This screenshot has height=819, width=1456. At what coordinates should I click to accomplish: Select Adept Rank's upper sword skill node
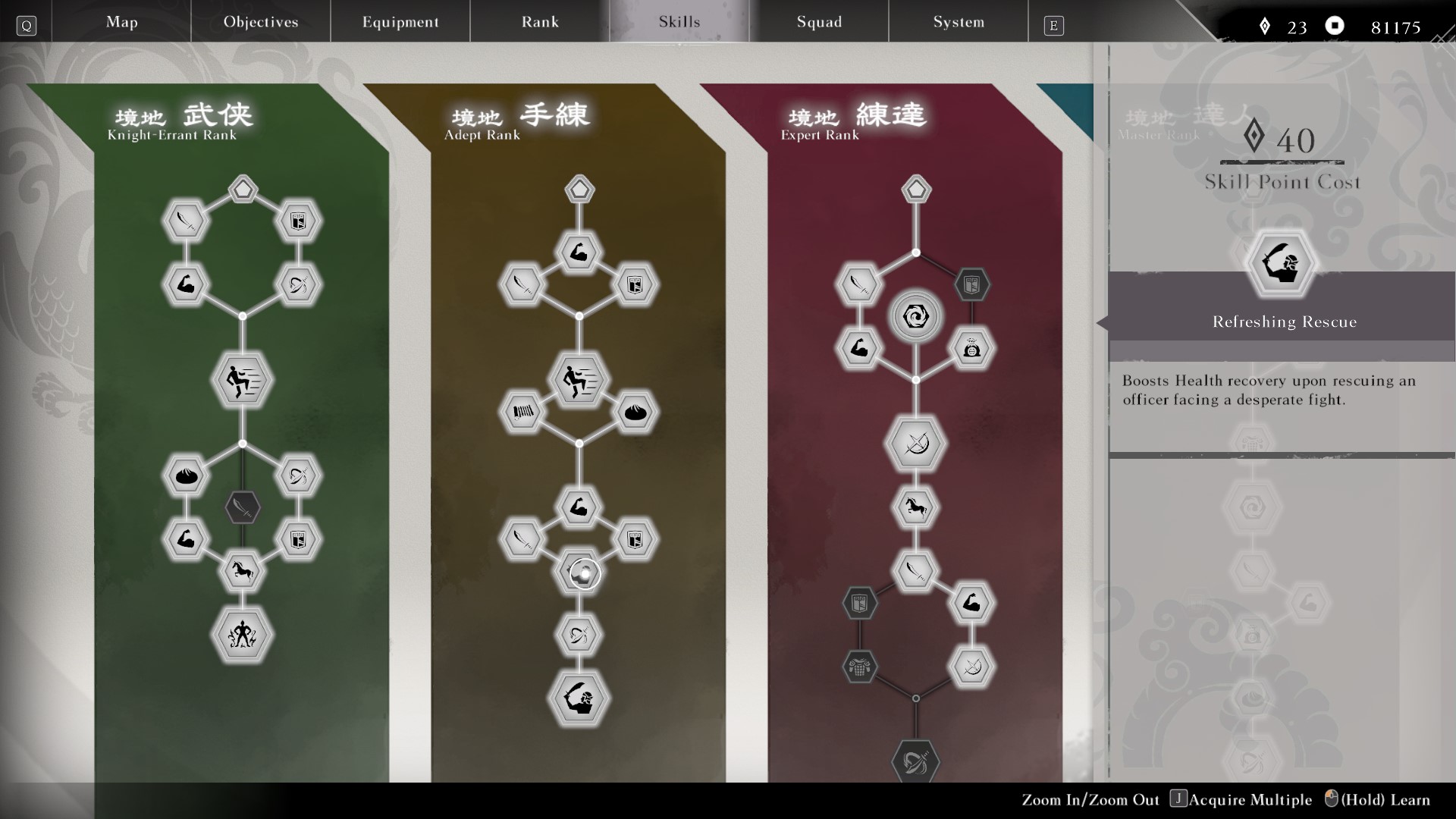[523, 285]
